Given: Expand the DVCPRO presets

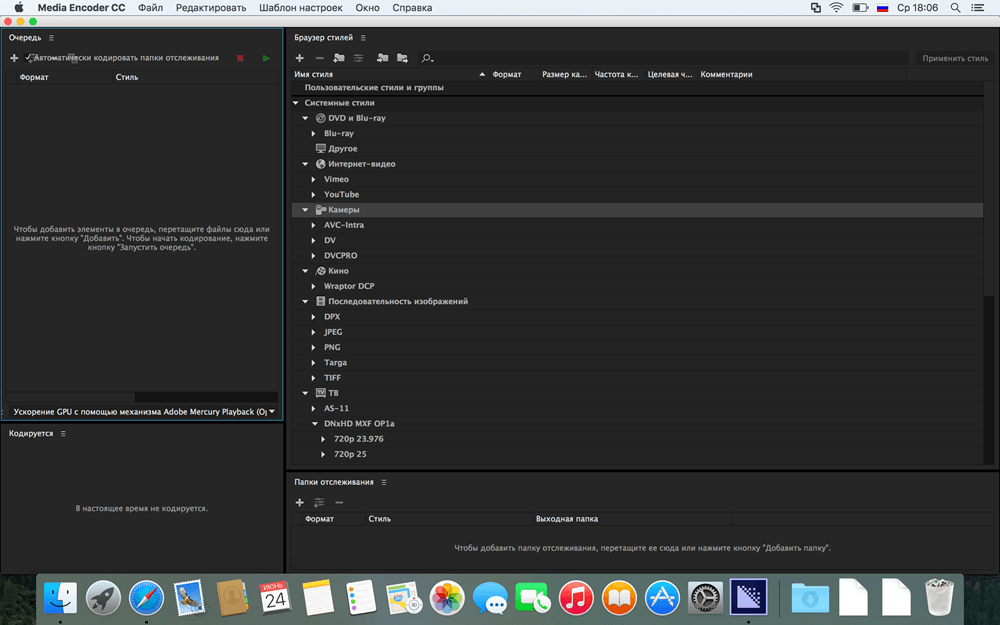Looking at the screenshot, I should 314,256.
